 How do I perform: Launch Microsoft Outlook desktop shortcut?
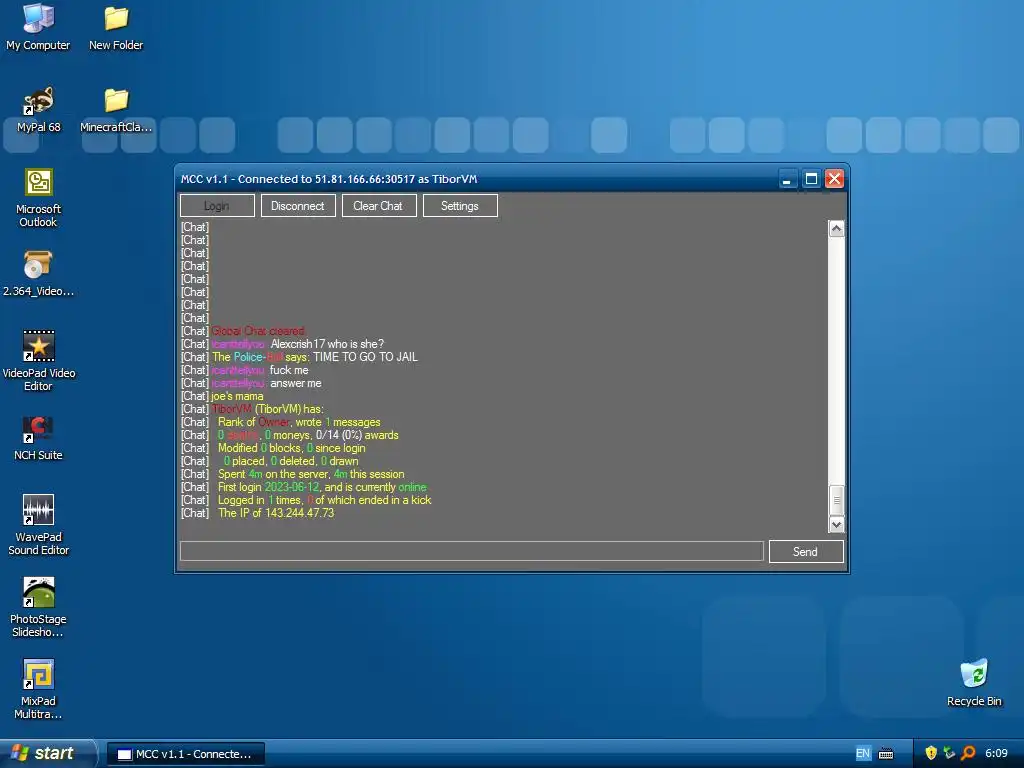pyautogui.click(x=39, y=198)
